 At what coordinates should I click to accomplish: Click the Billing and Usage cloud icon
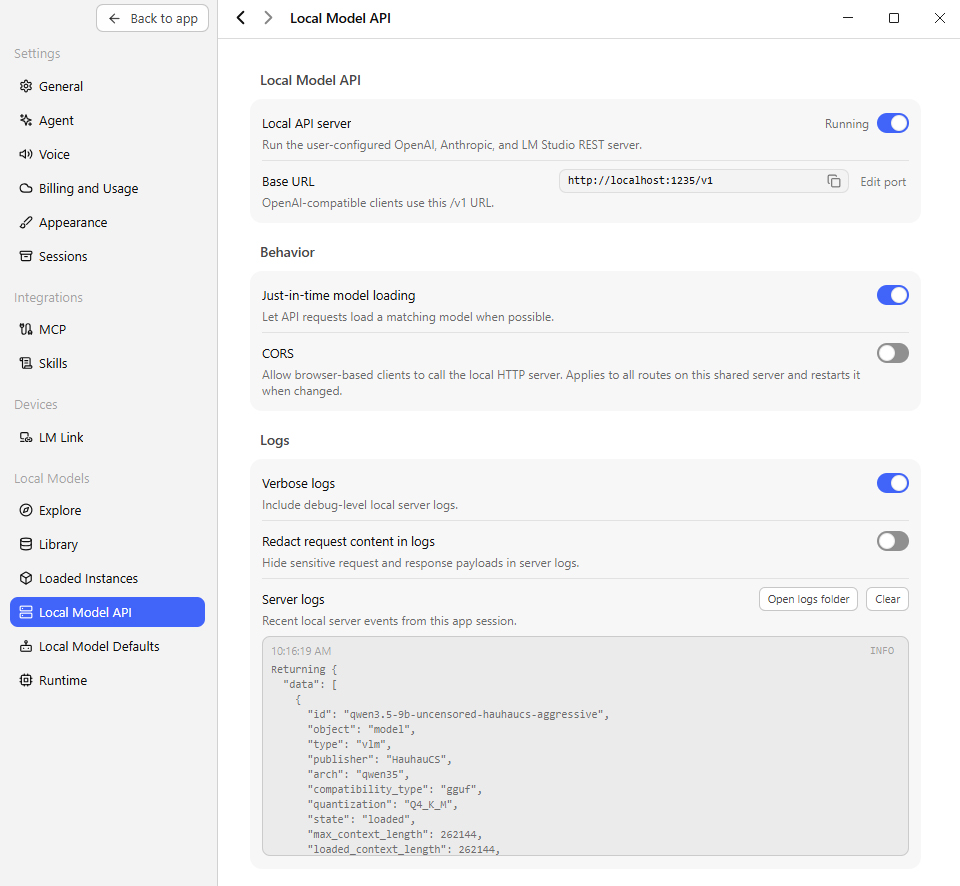click(x=26, y=189)
